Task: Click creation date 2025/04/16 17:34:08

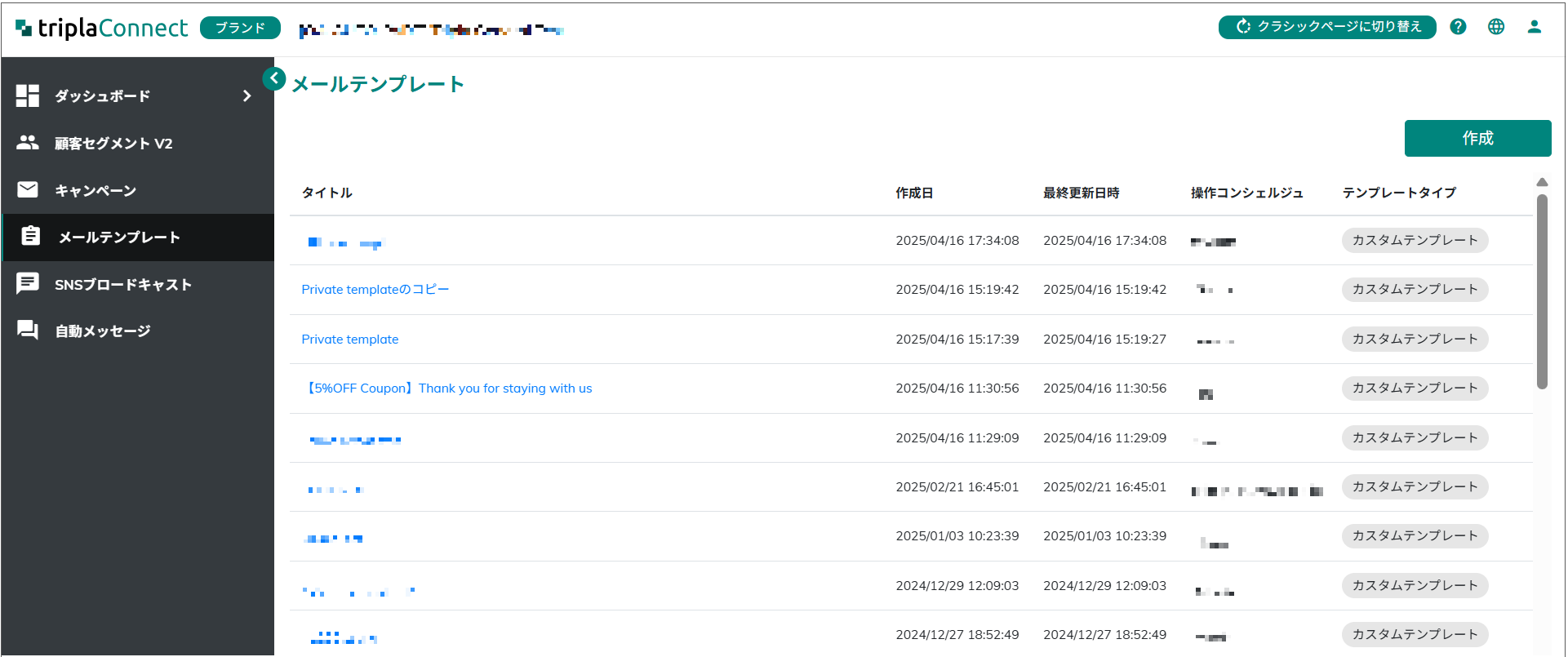Action: click(957, 241)
